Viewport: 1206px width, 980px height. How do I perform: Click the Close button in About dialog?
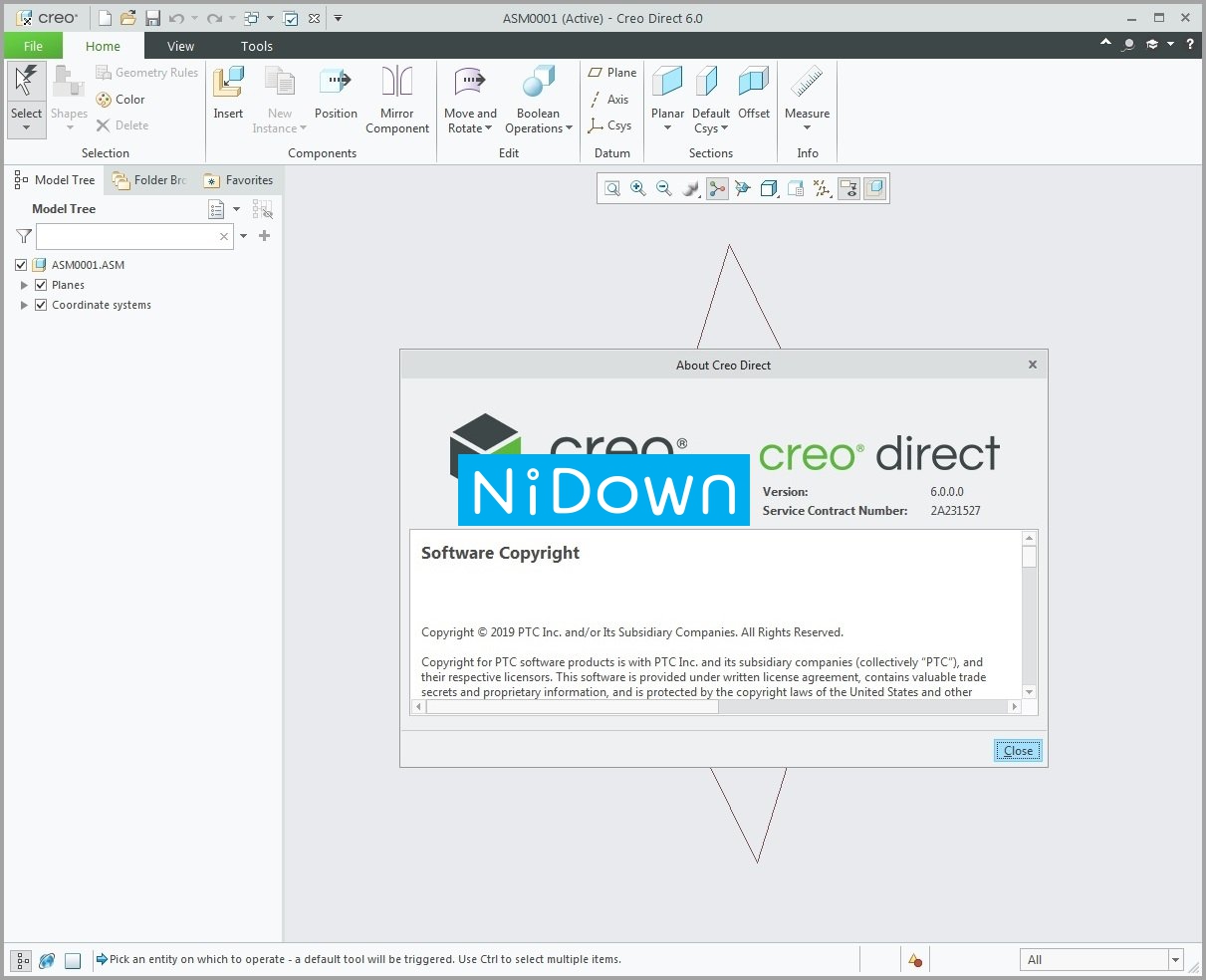click(1018, 751)
